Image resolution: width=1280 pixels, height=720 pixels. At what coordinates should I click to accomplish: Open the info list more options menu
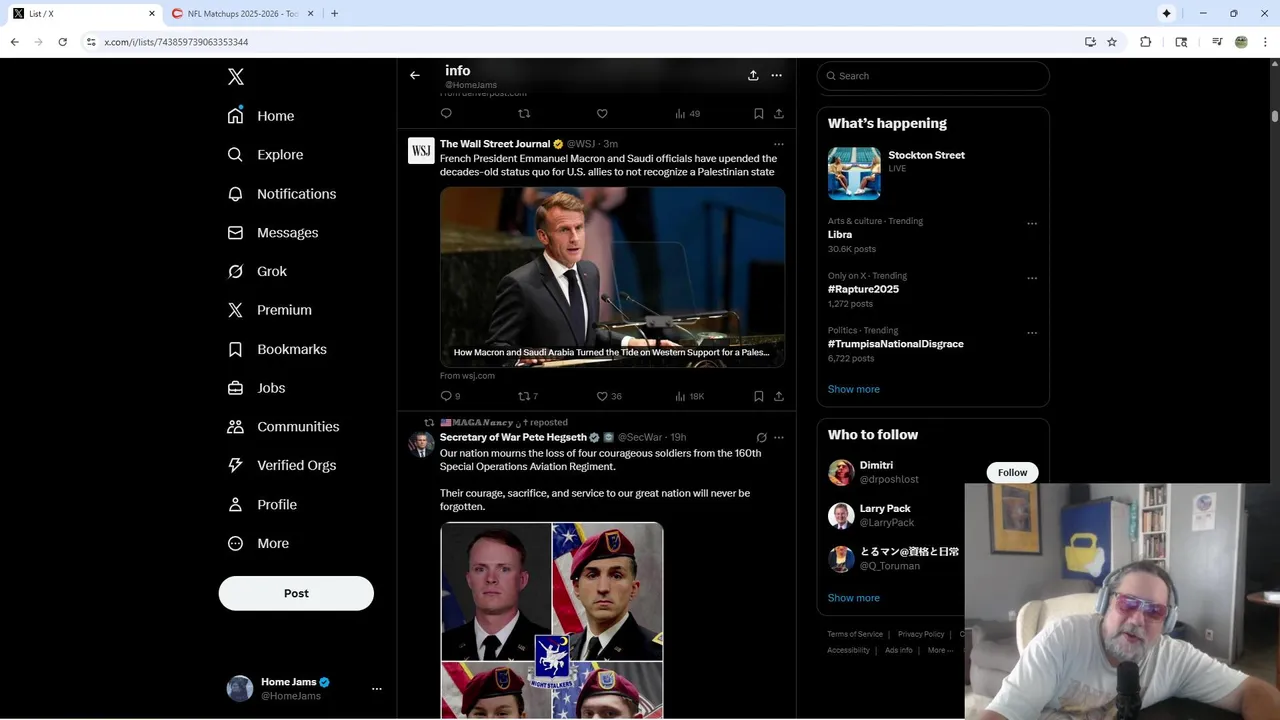point(776,75)
